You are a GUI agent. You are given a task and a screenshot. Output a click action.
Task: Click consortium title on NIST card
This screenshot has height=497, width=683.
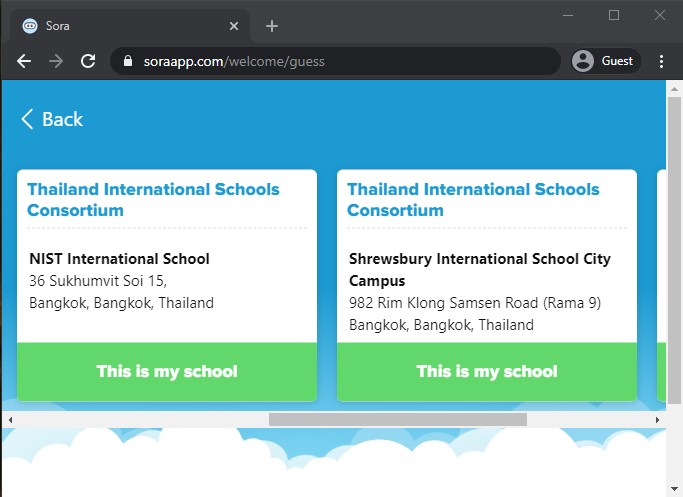coord(153,199)
